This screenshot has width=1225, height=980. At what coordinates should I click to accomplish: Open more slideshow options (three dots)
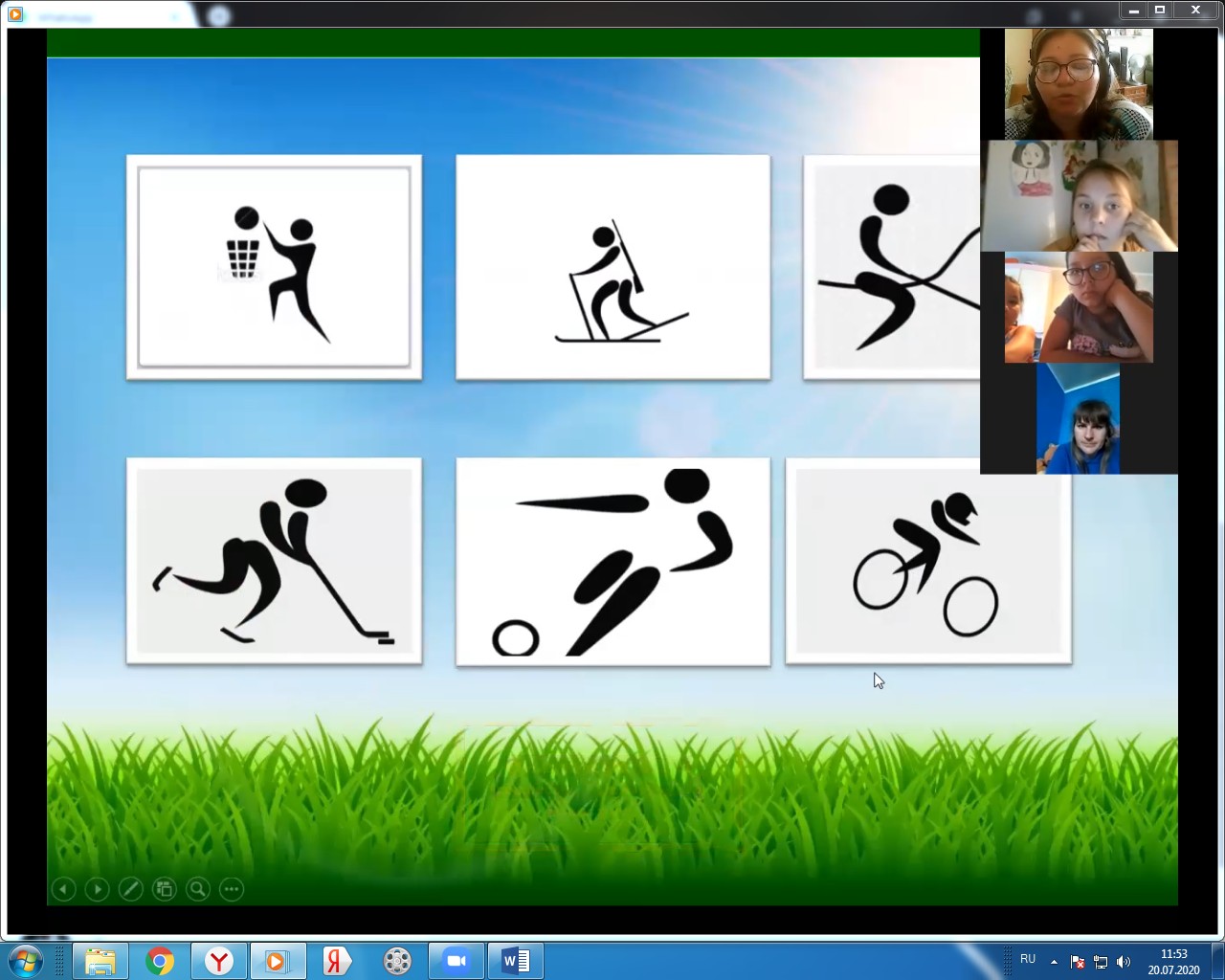pos(232,889)
